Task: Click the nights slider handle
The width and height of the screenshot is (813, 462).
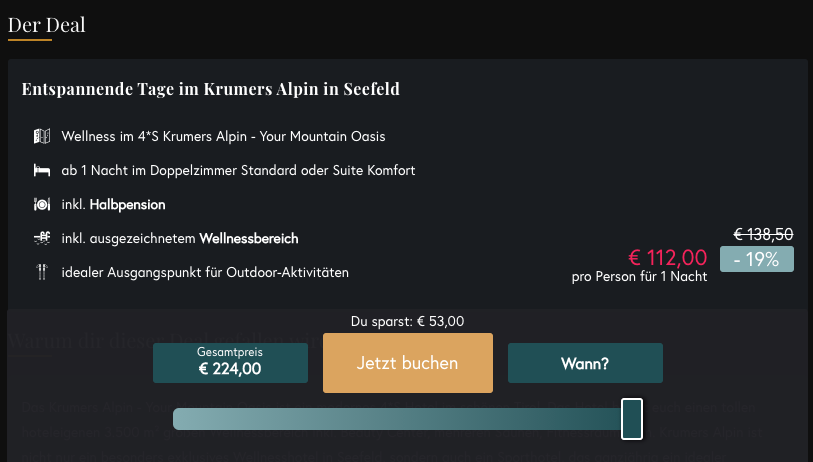Action: (632, 419)
